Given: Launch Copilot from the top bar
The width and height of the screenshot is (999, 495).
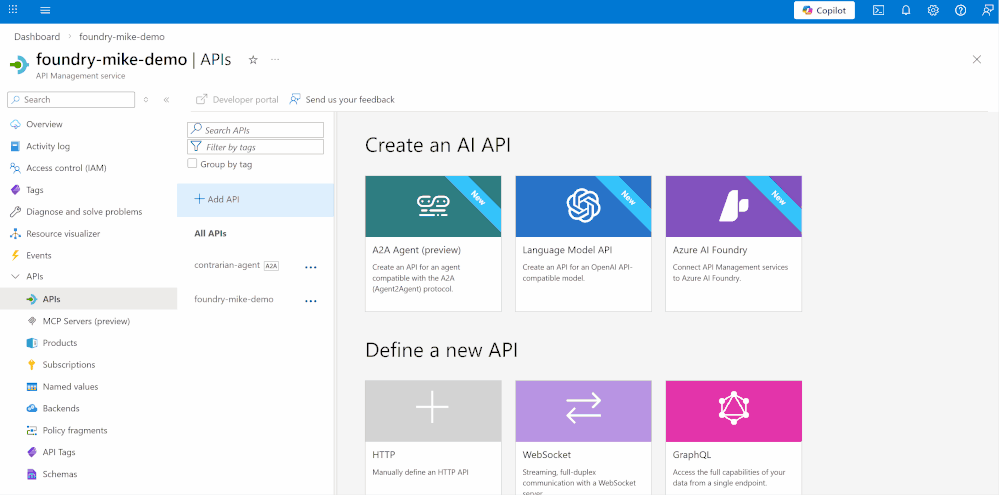Looking at the screenshot, I should (x=824, y=10).
